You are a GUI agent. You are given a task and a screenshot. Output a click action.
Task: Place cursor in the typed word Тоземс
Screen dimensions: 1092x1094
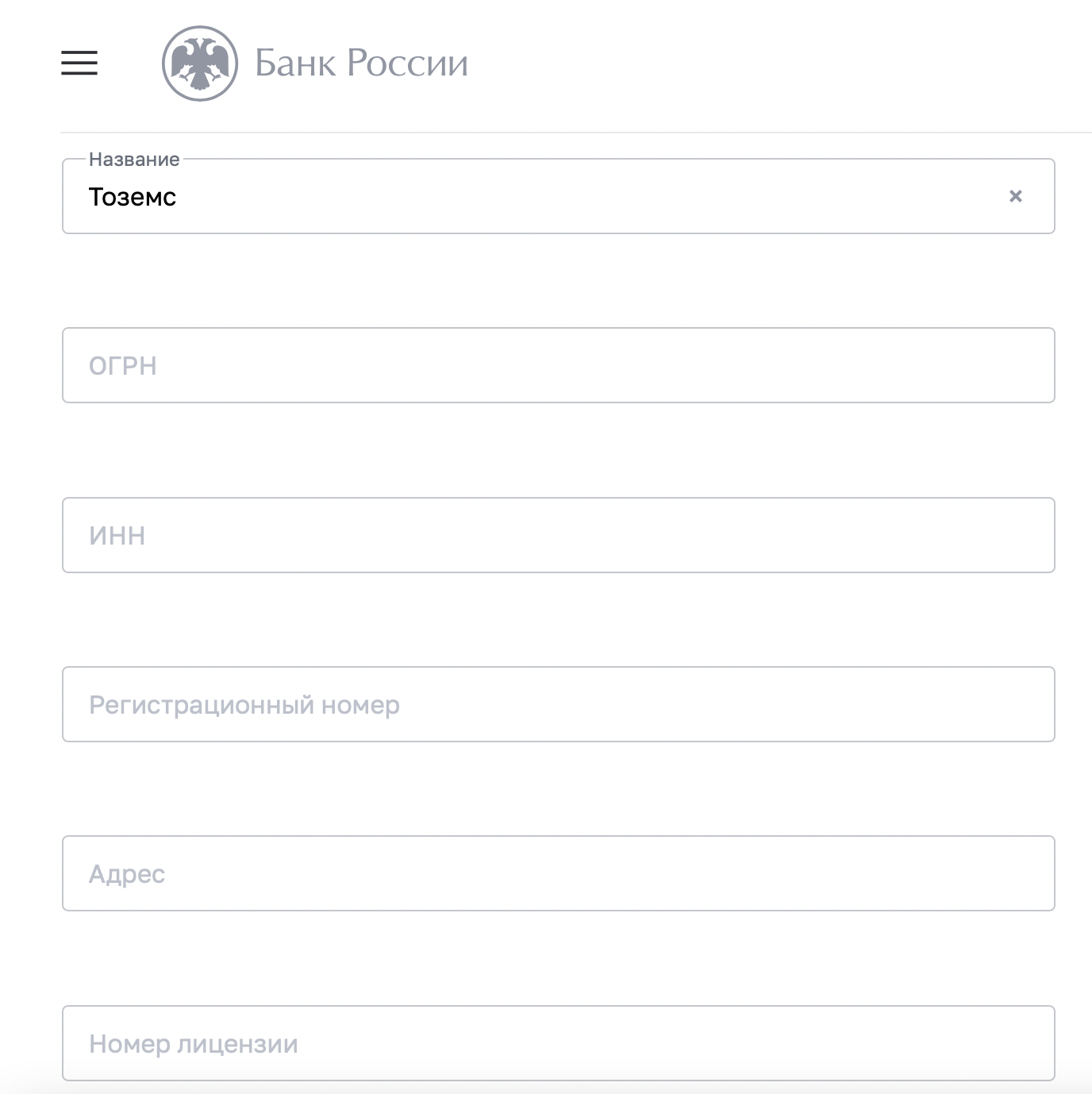coord(133,196)
